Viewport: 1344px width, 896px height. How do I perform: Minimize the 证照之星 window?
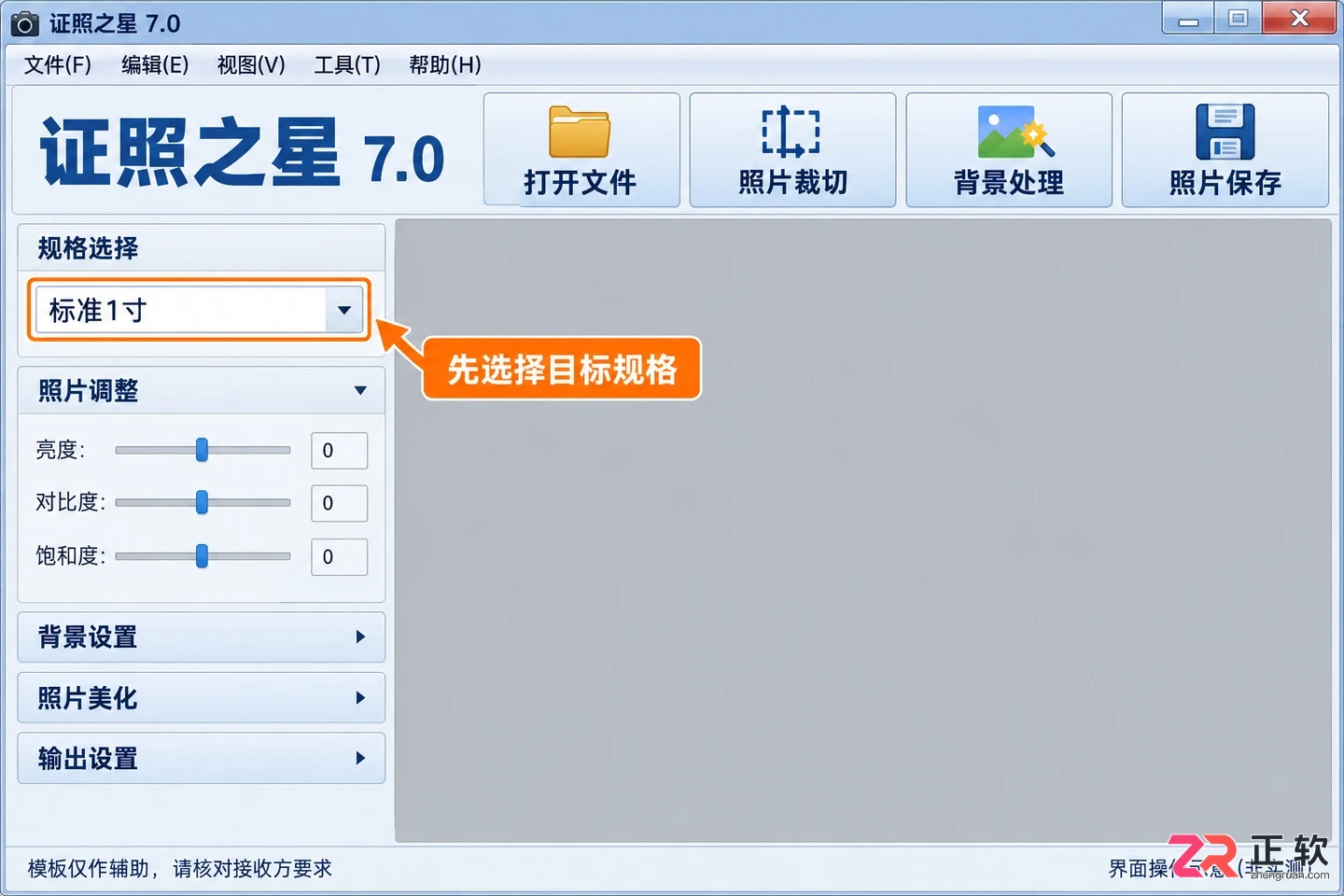(1188, 19)
